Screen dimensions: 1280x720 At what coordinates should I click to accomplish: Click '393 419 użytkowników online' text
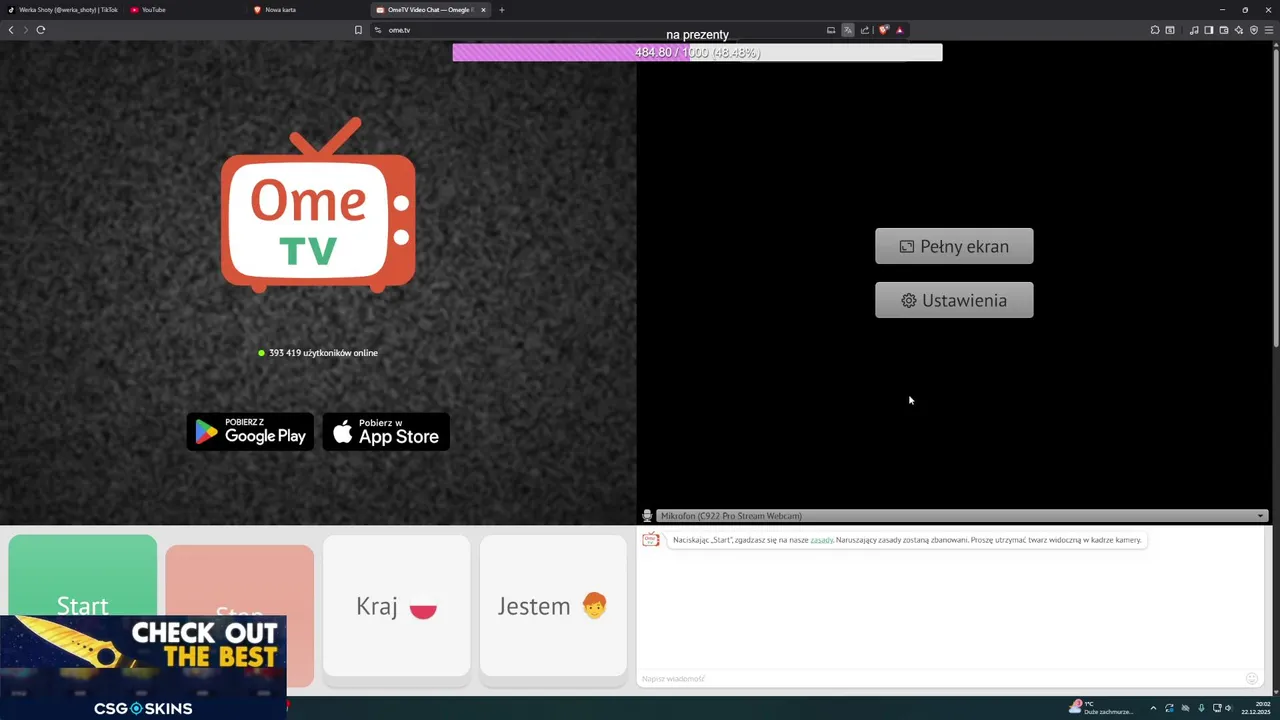coord(323,353)
